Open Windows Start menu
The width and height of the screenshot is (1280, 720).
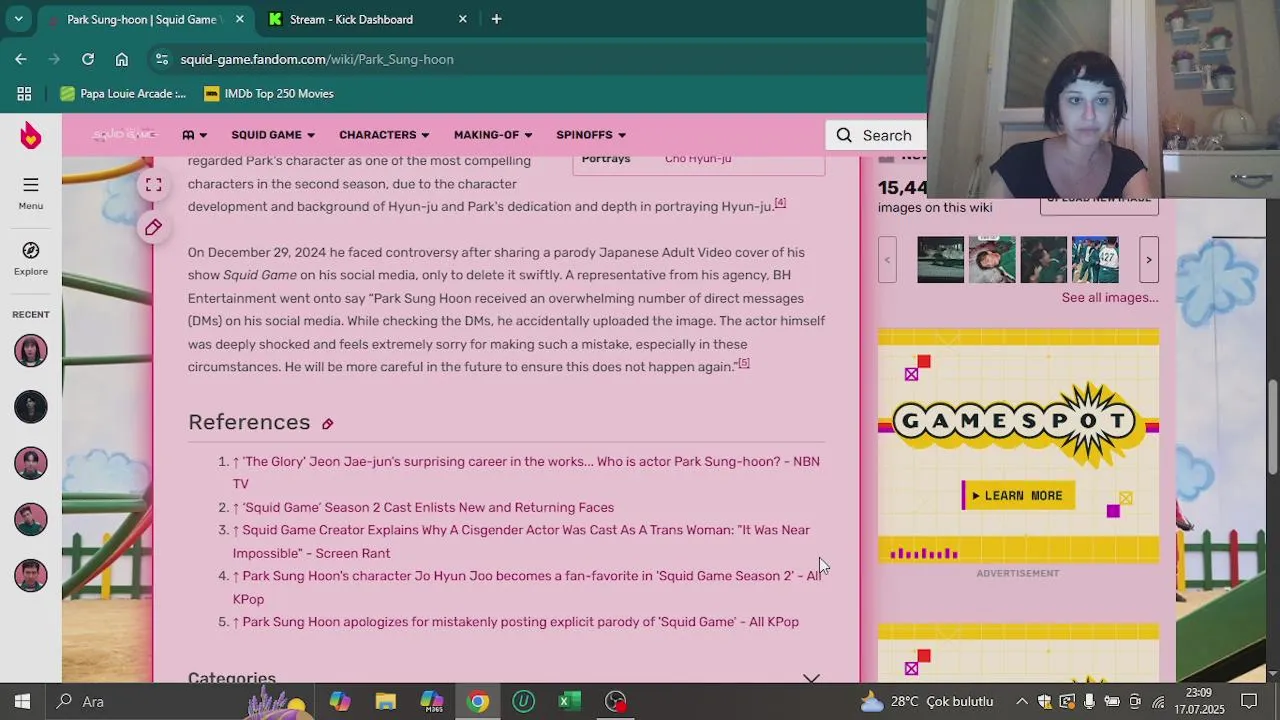coord(22,702)
